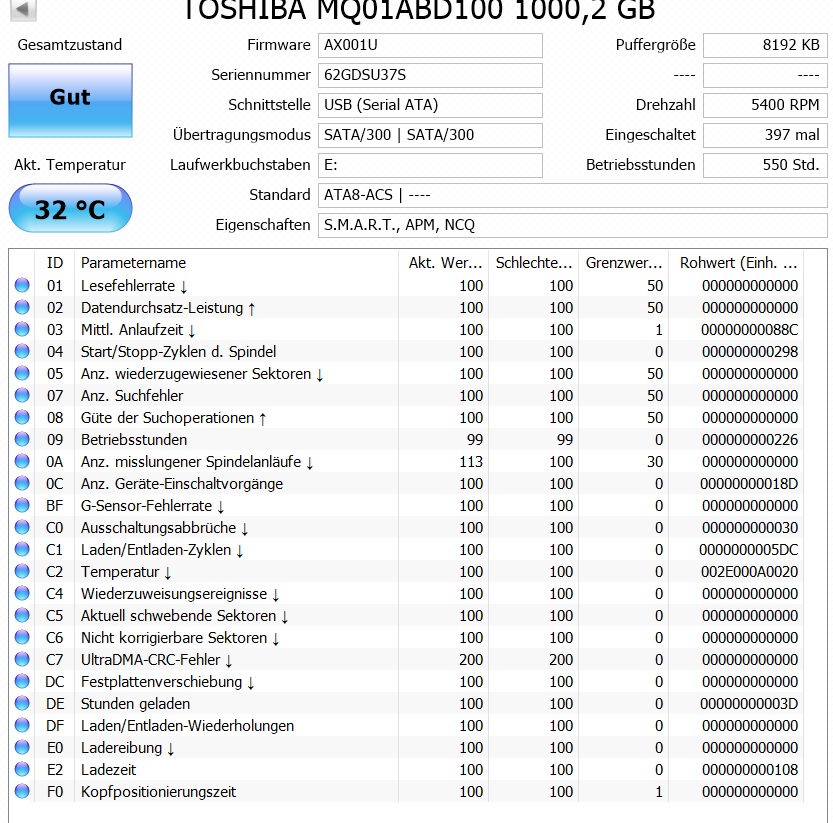
Task: Sort by the Parametername column header
Action: pyautogui.click(x=236, y=262)
